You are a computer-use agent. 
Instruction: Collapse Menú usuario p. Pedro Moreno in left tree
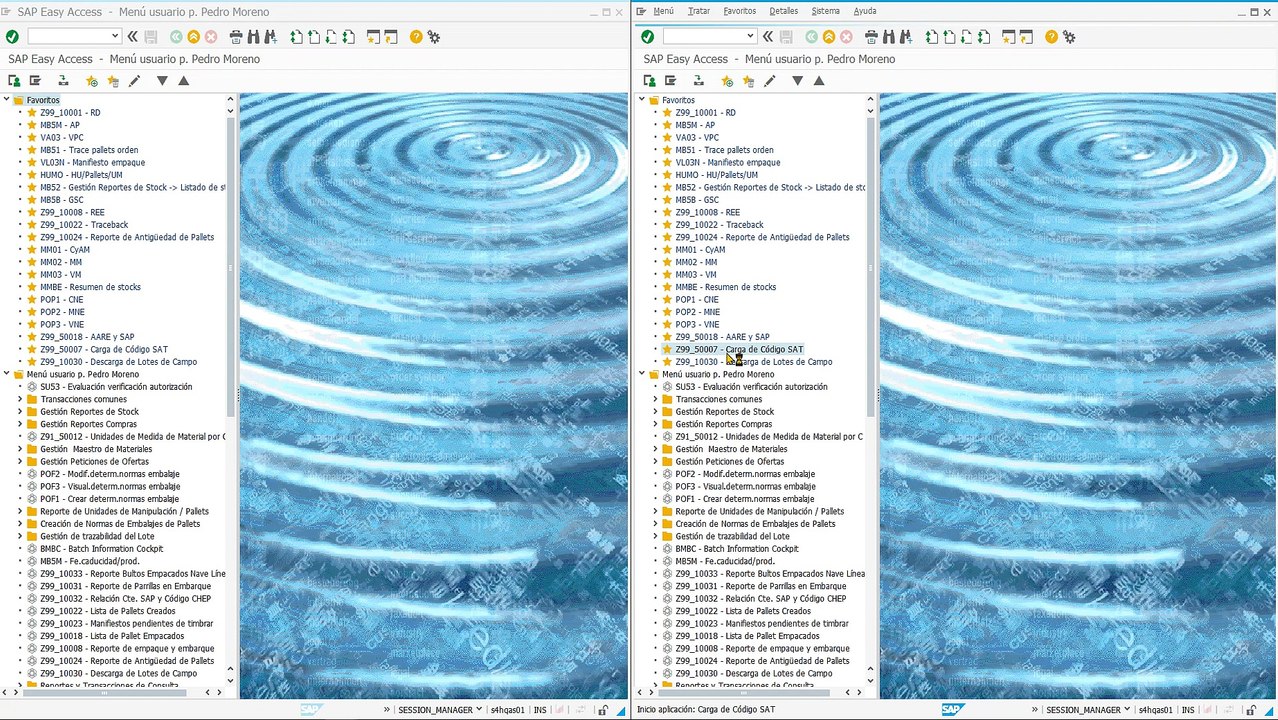click(x=6, y=374)
